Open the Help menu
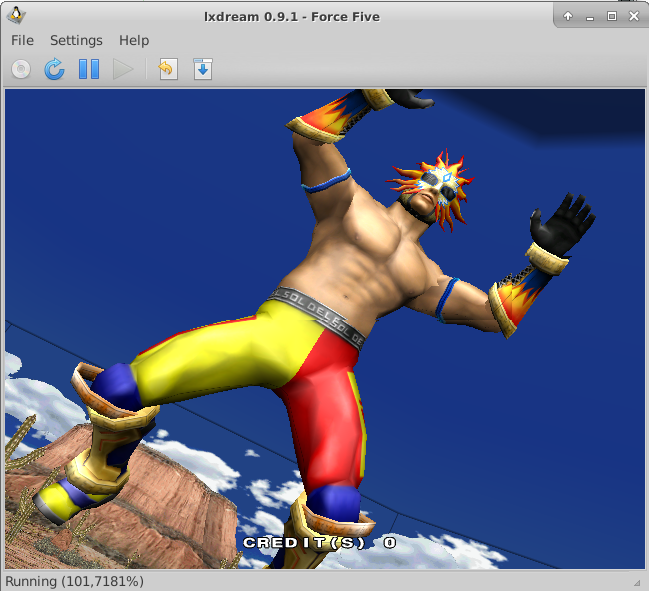The height and width of the screenshot is (591, 649). 134,40
